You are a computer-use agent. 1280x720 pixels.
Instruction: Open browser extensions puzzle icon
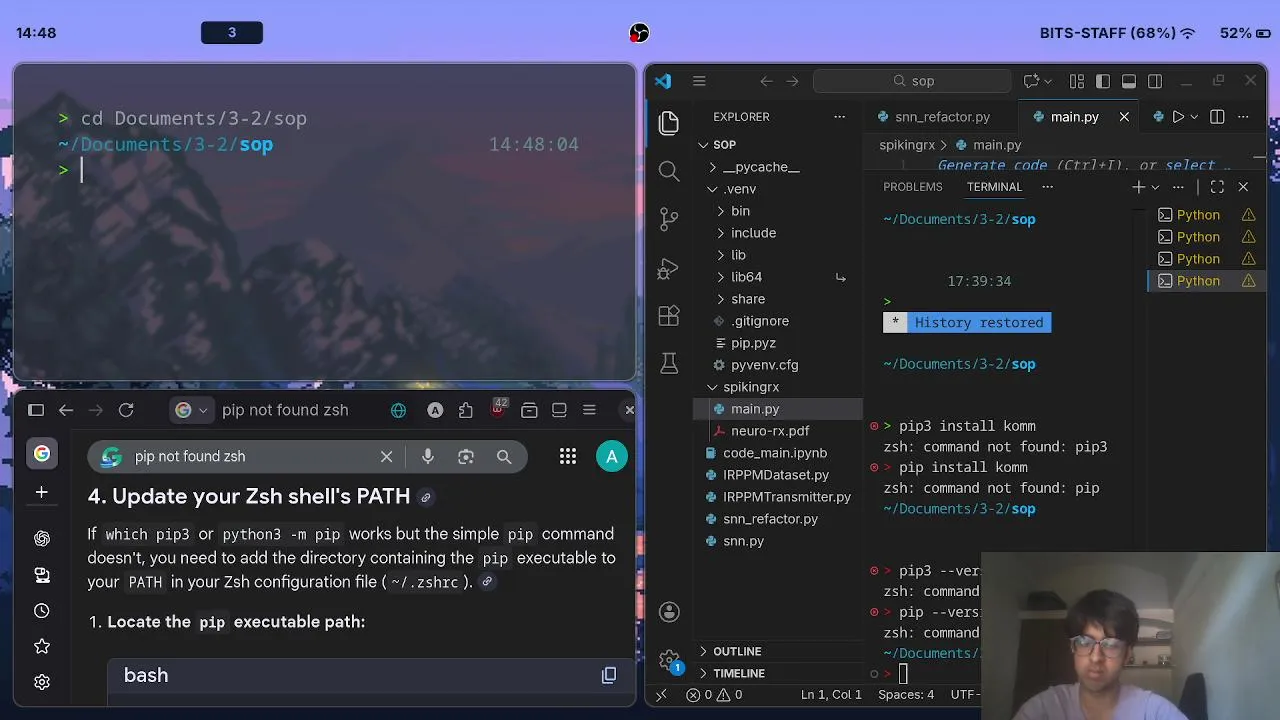click(x=466, y=410)
